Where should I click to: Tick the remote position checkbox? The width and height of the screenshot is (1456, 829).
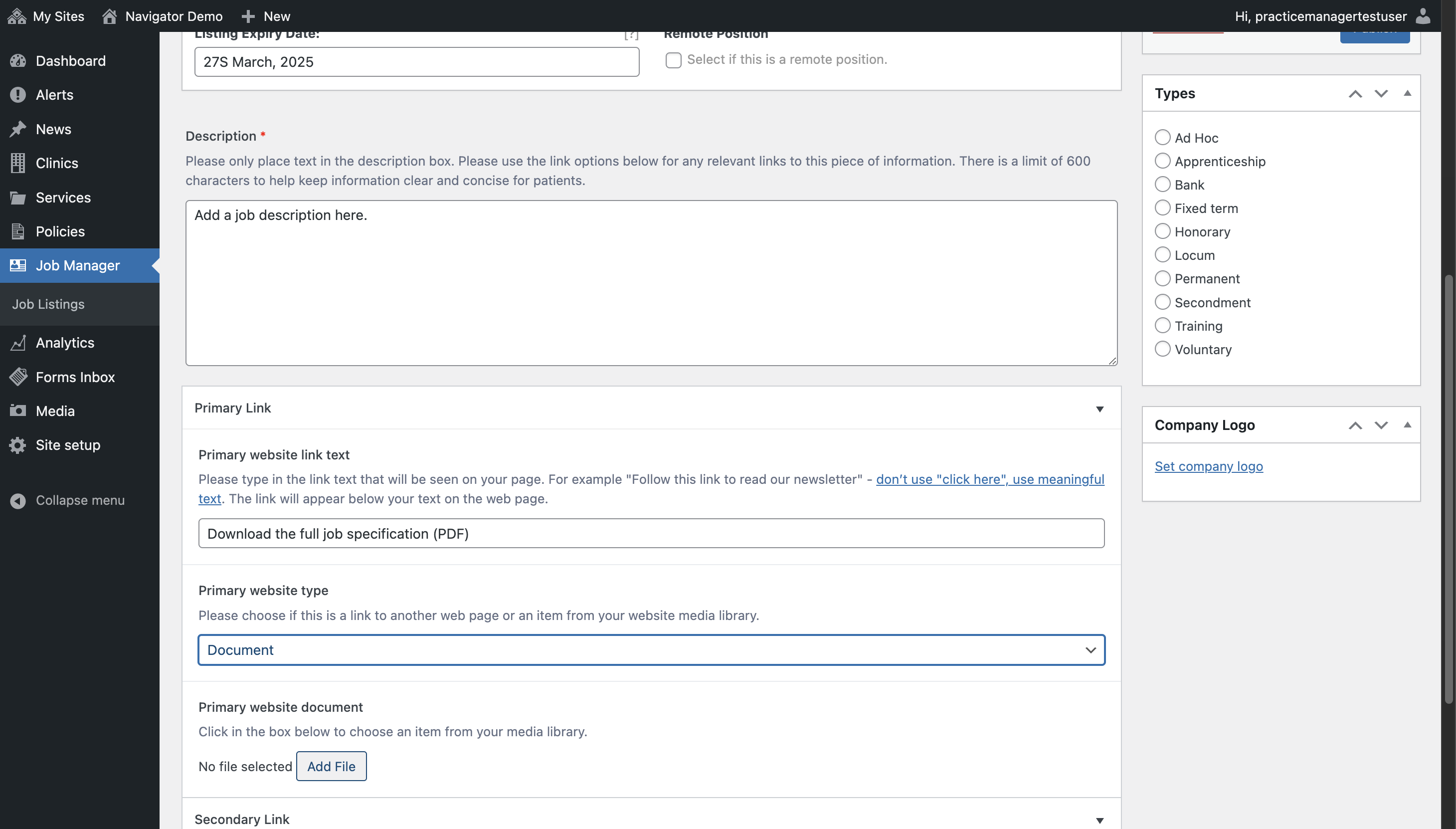(673, 60)
